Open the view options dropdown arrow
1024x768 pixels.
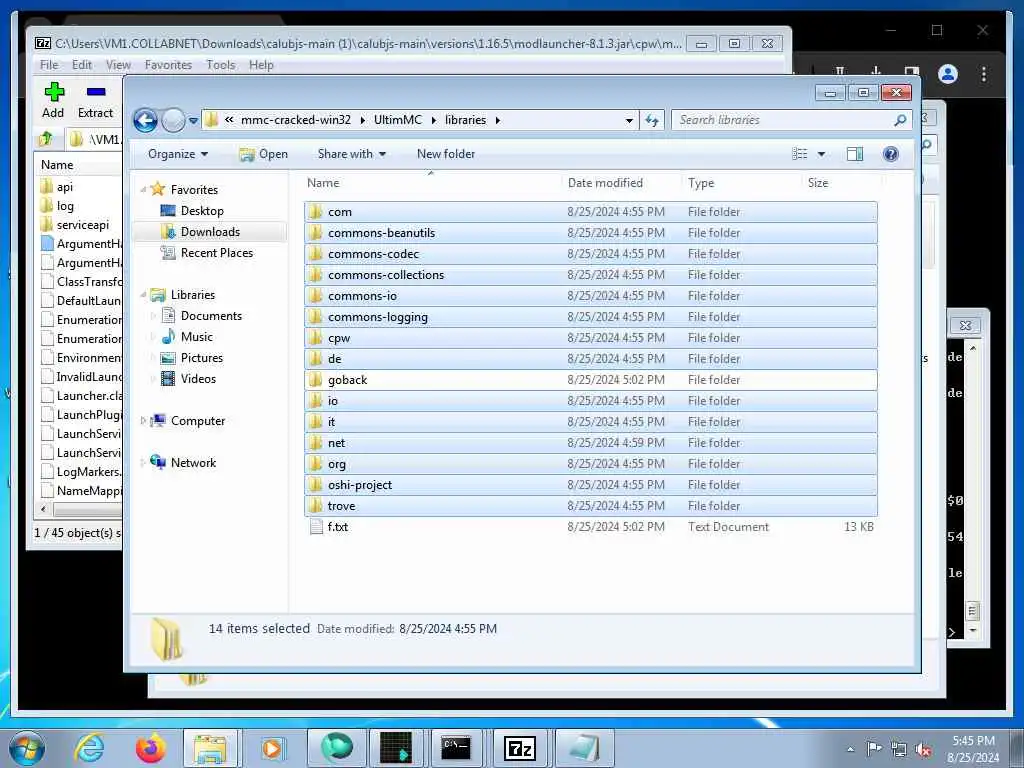pyautogui.click(x=822, y=154)
